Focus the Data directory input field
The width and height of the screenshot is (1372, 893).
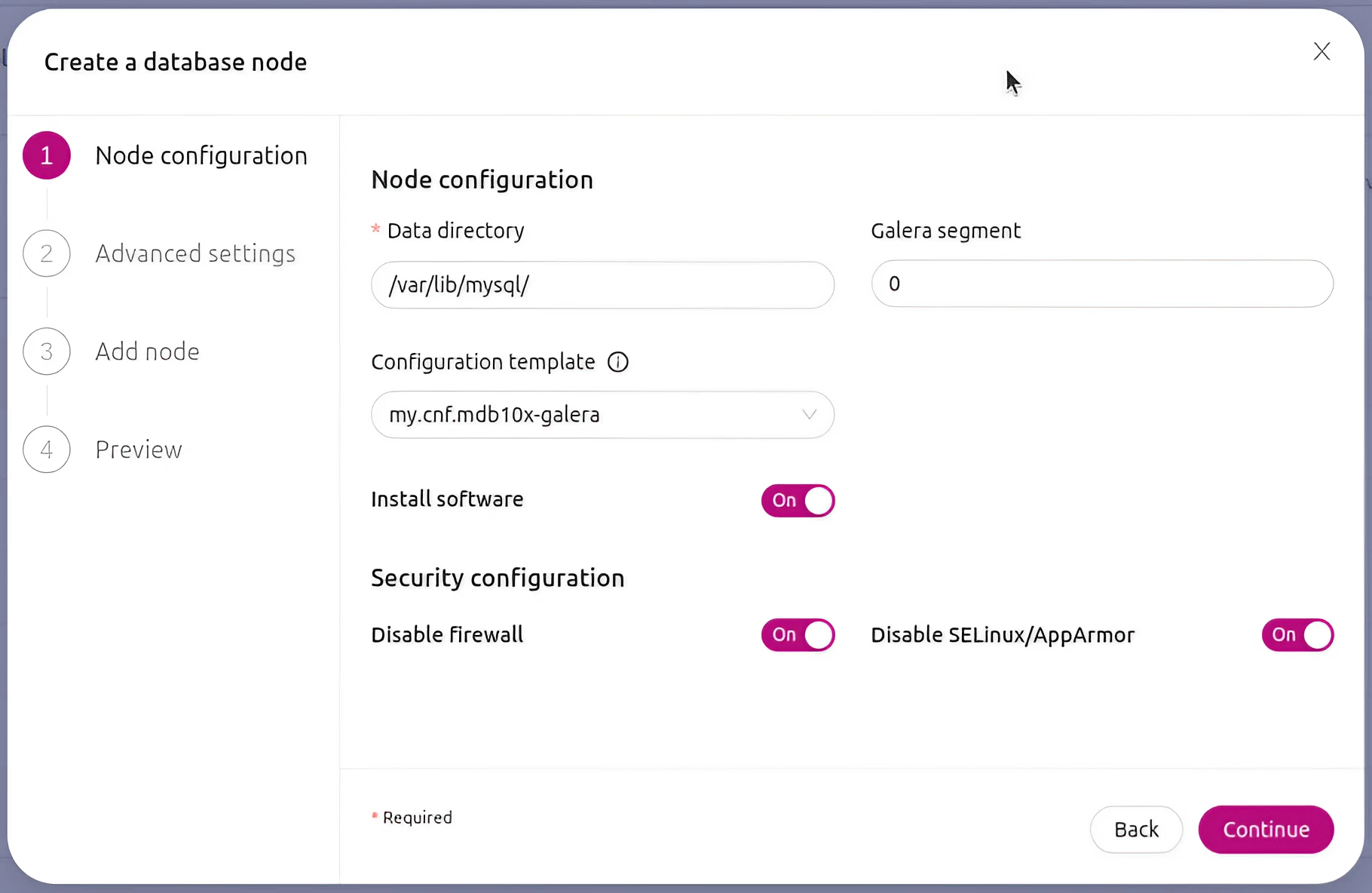[x=602, y=285]
